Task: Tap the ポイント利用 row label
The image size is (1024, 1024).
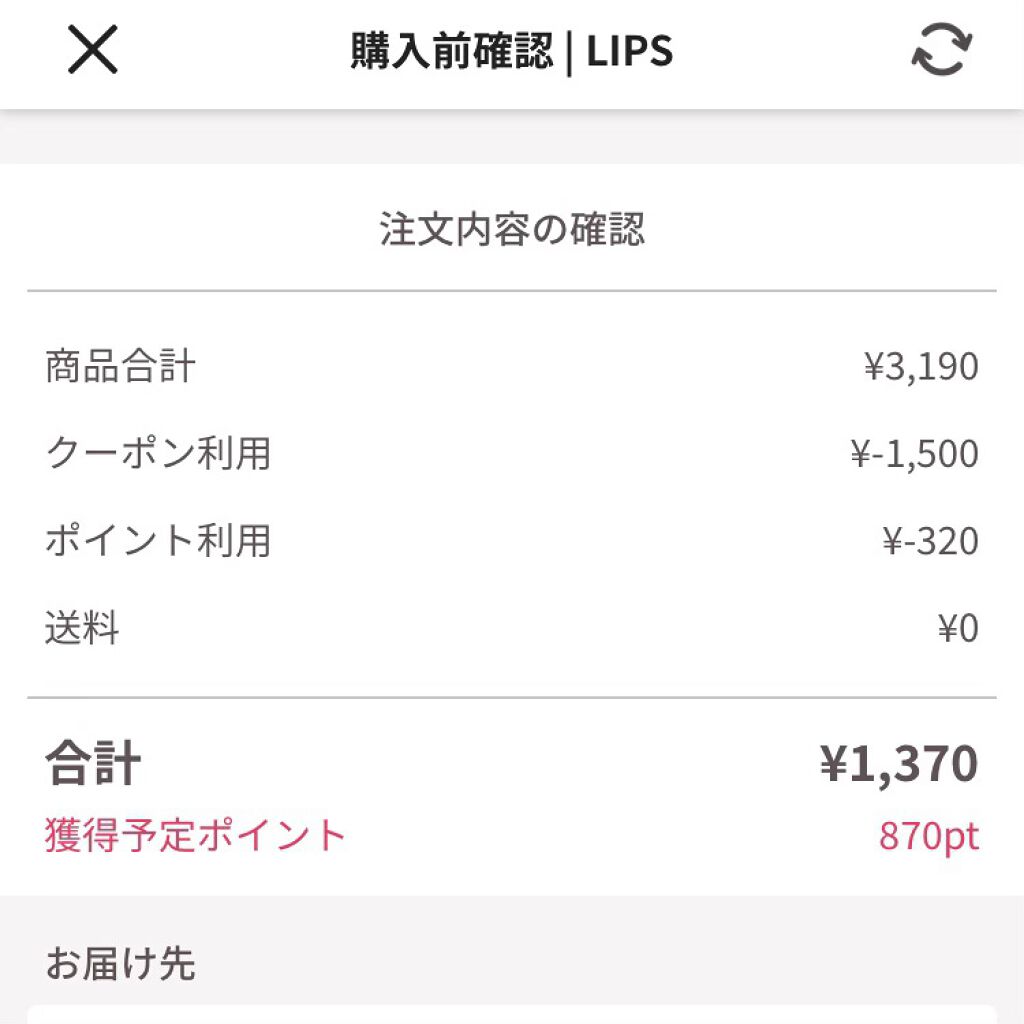Action: [158, 541]
